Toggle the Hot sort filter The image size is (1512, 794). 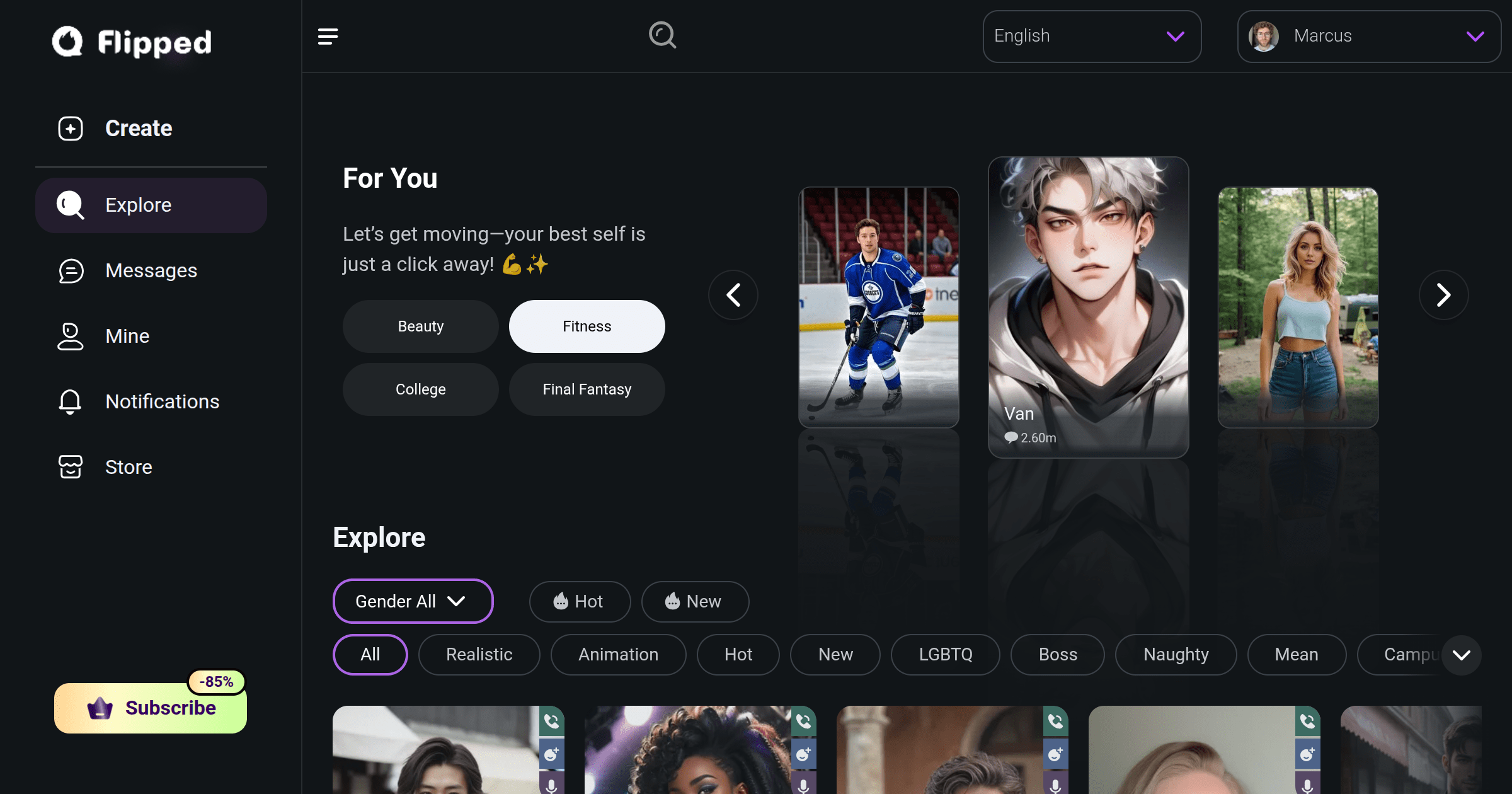click(x=579, y=602)
